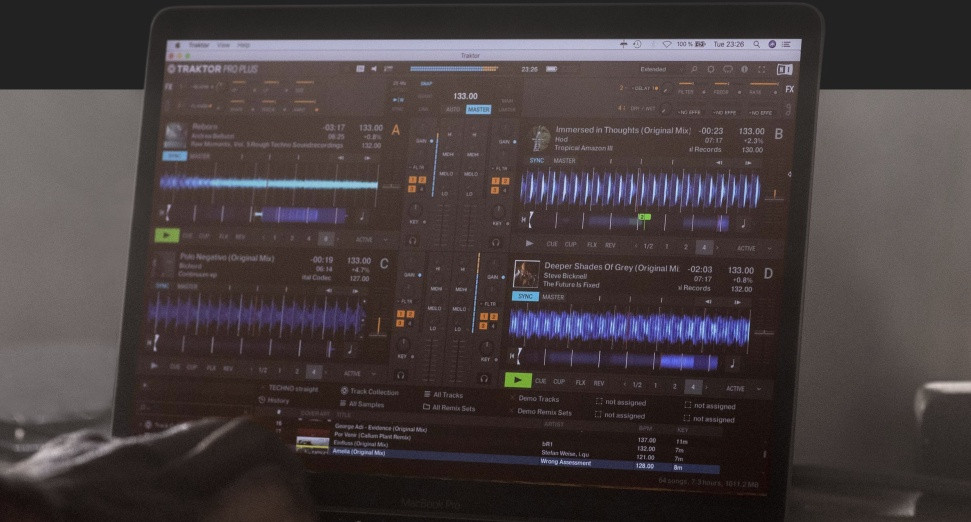Toggle headphone cue for deck D channel
Screen dimensions: 971x522
tap(484, 378)
